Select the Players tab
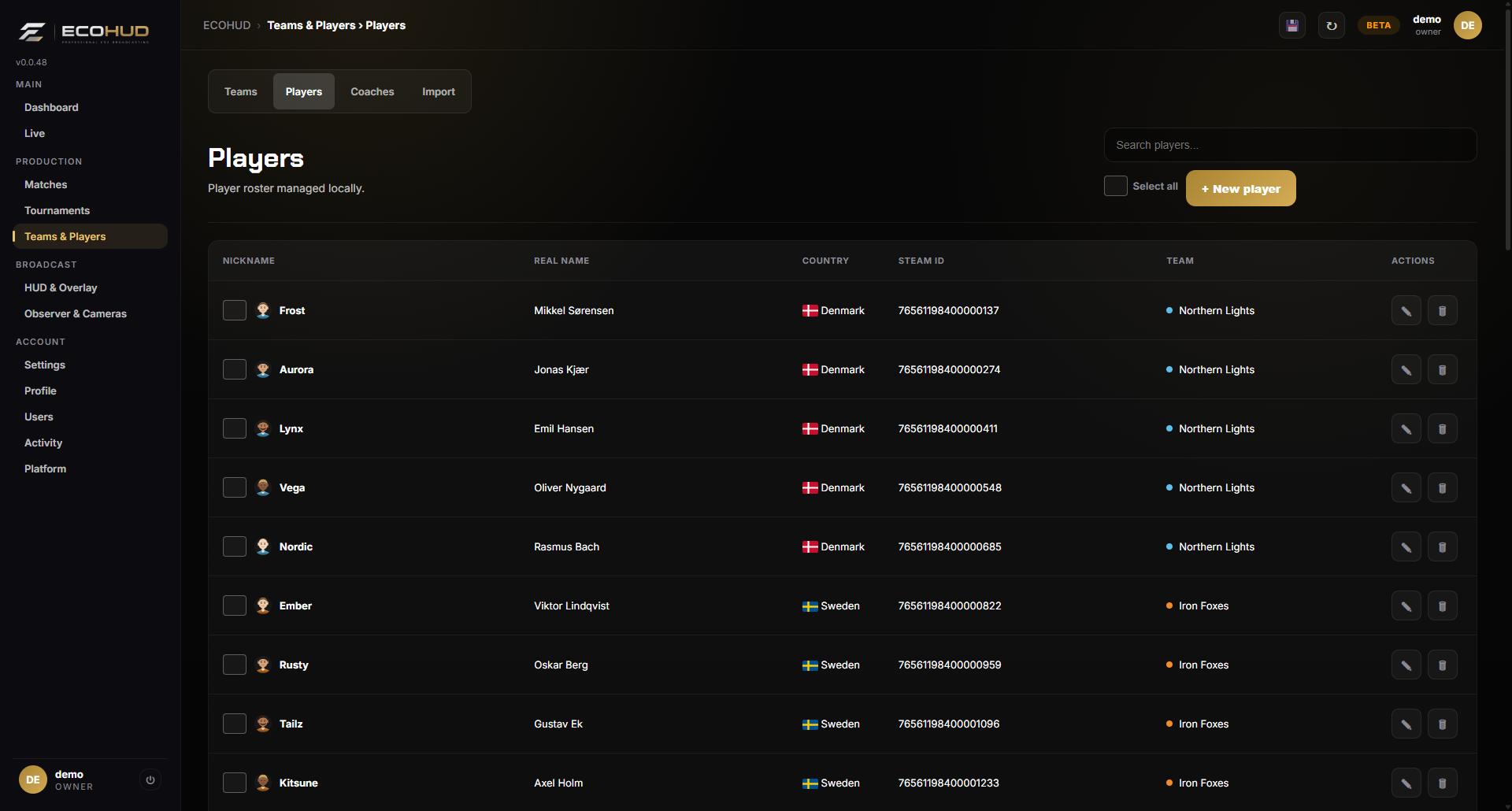 tap(304, 91)
